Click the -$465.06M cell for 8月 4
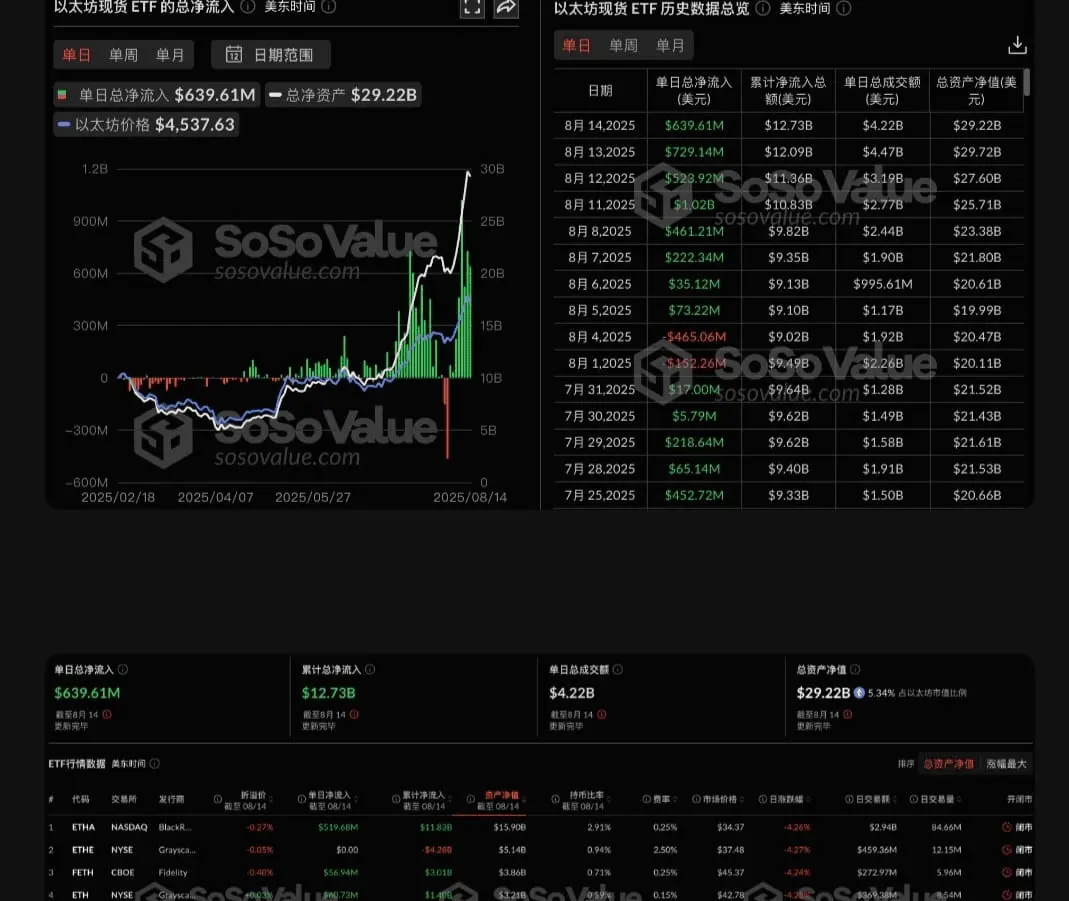Screen dimensions: 1069x901 (x=694, y=337)
